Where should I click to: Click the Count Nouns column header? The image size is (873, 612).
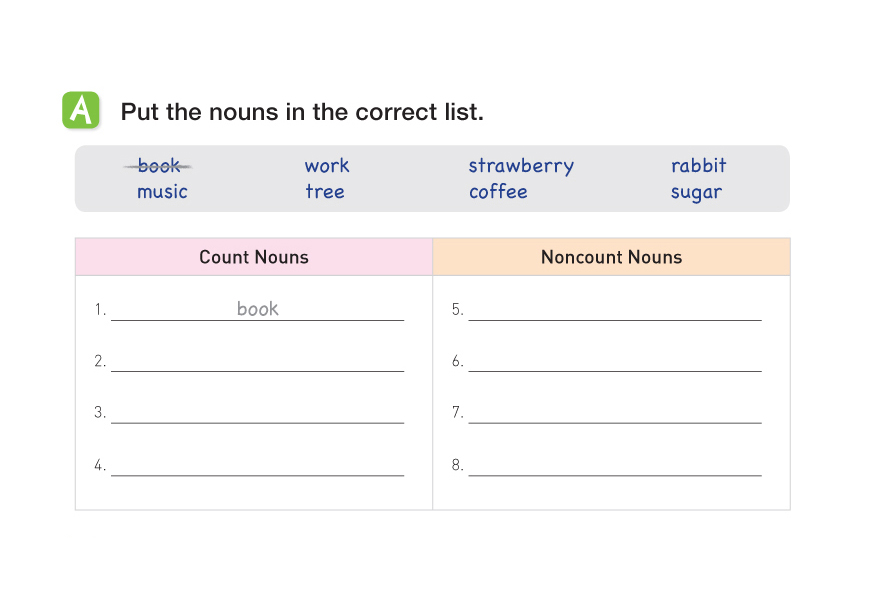[254, 257]
